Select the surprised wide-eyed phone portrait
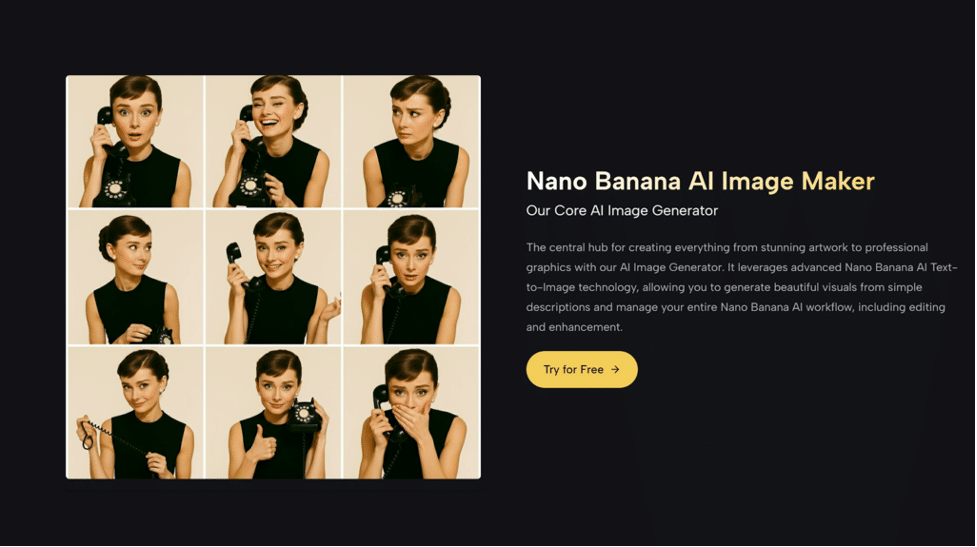Image resolution: width=977 pixels, height=547 pixels. (x=135, y=141)
